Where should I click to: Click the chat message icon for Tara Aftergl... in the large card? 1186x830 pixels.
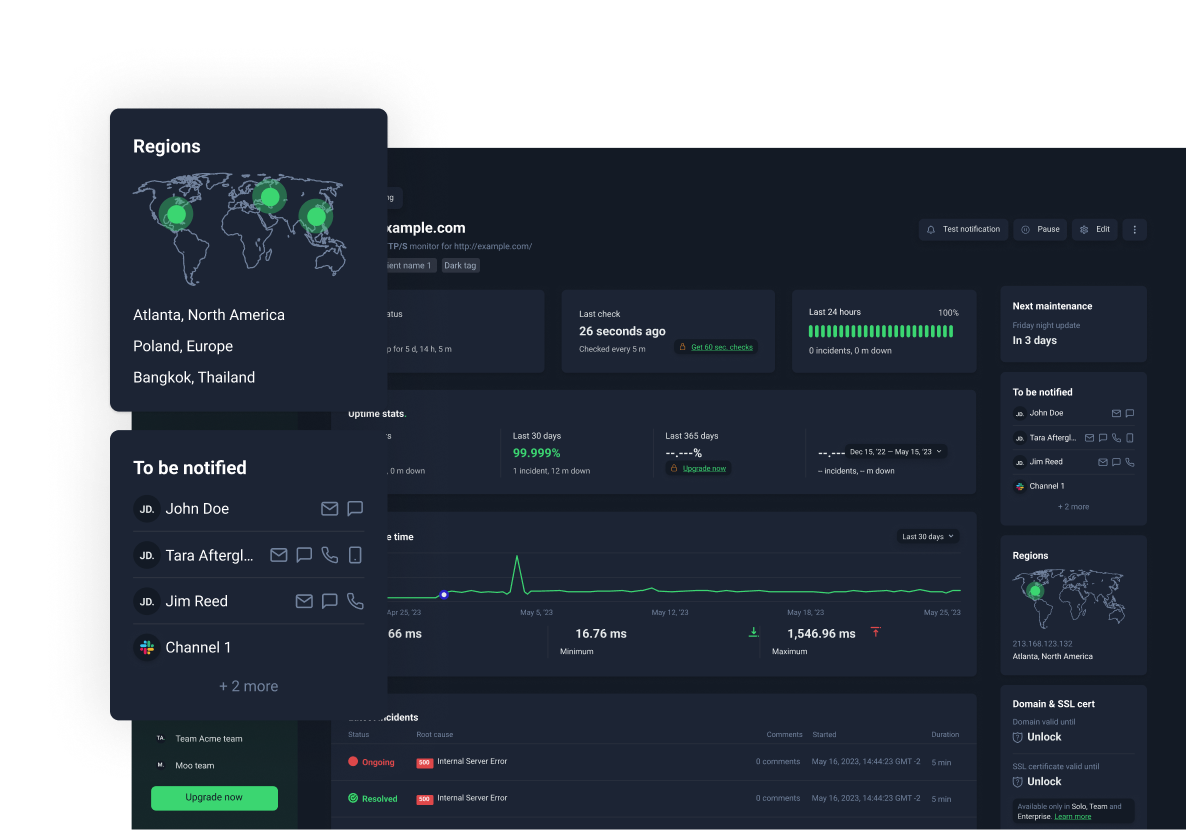pyautogui.click(x=304, y=555)
